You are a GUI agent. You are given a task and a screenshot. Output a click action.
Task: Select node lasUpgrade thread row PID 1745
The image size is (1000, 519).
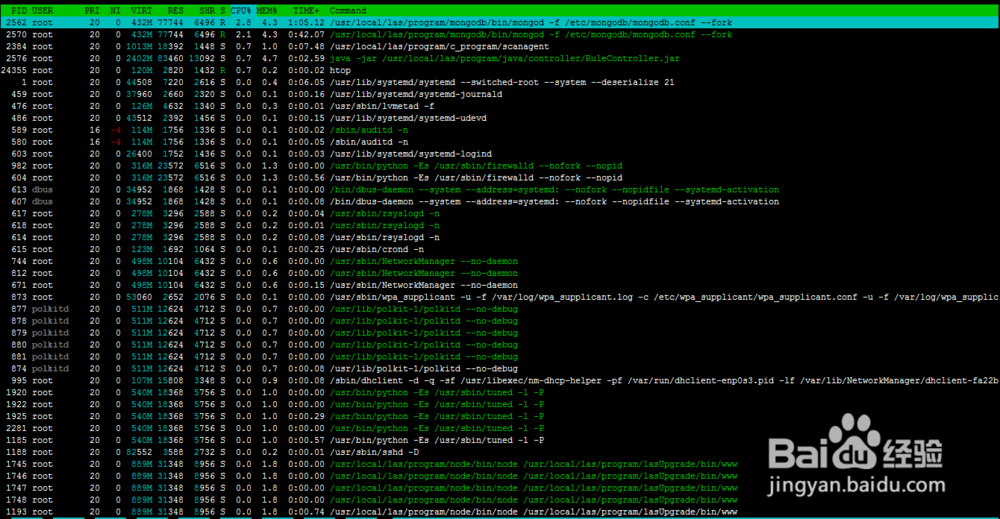(500, 465)
